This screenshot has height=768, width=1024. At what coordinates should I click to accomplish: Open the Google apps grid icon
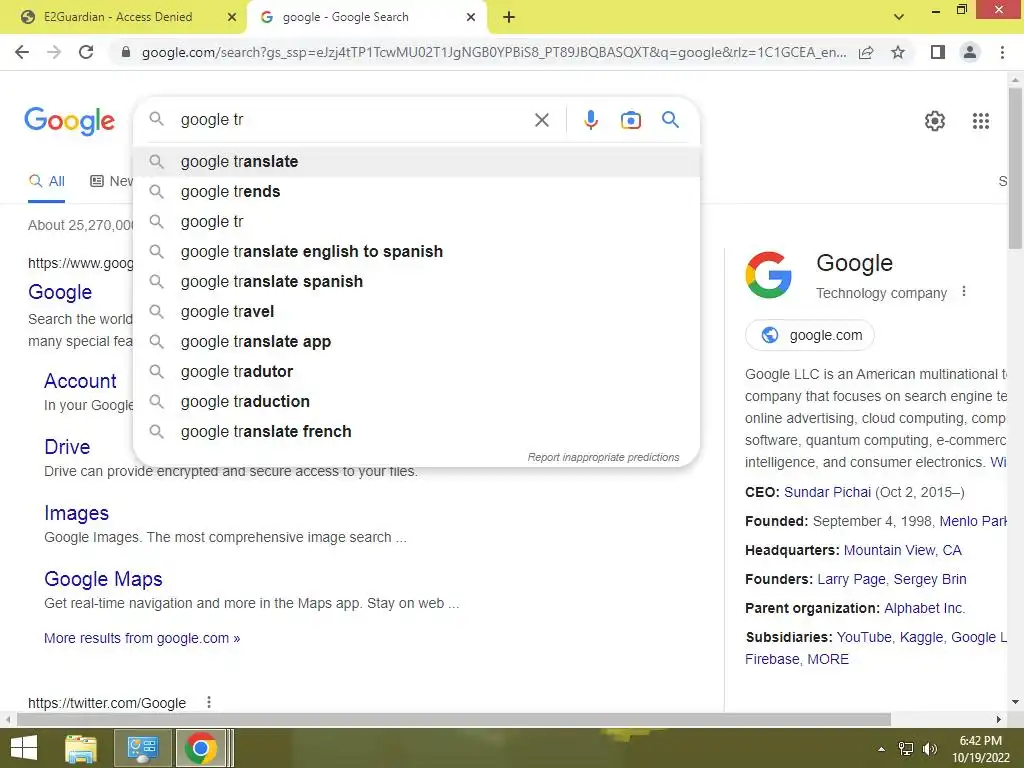click(x=981, y=121)
